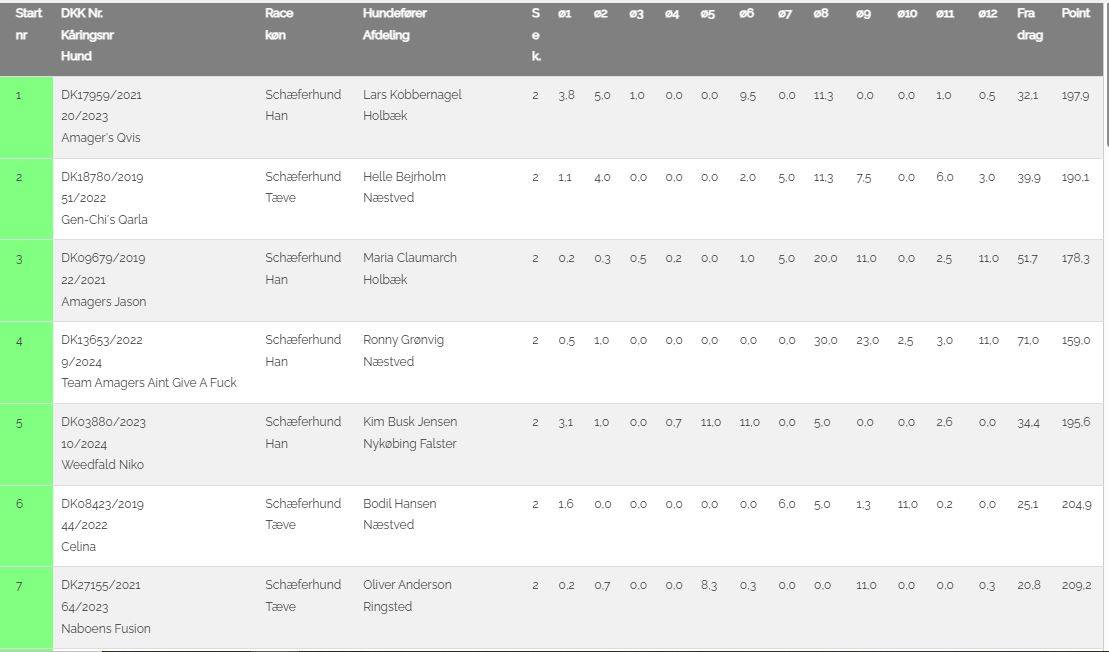Click the "Race køn" column header
Image resolution: width=1109 pixels, height=652 pixels.
coord(279,25)
